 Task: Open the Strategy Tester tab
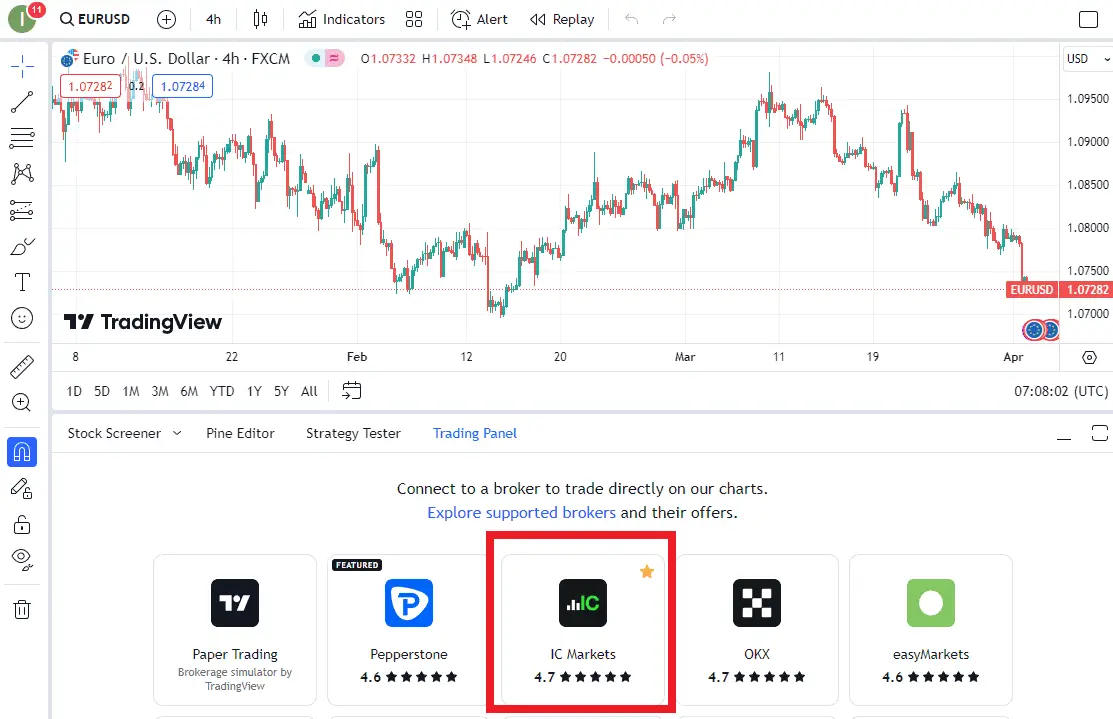(353, 433)
